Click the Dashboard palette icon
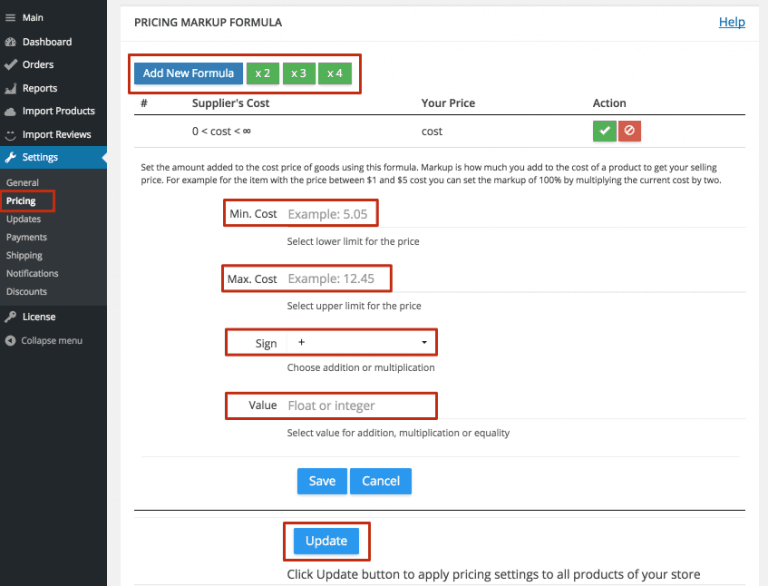768x586 pixels. pyautogui.click(x=10, y=42)
